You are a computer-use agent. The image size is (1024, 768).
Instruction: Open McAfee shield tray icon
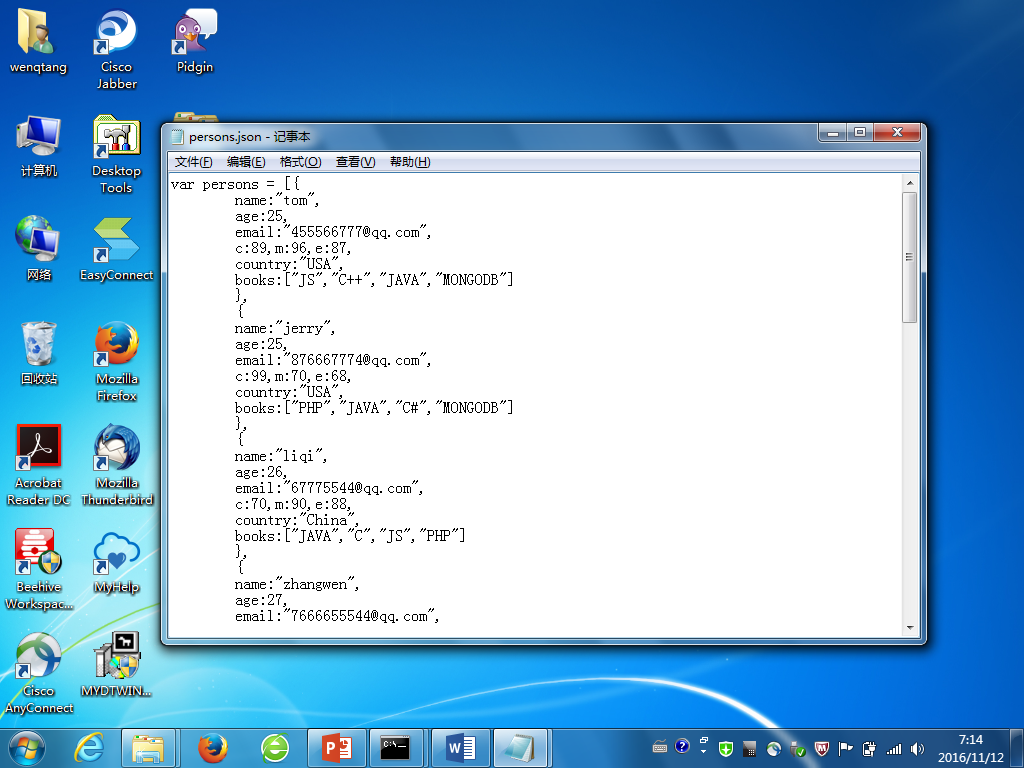[822, 748]
